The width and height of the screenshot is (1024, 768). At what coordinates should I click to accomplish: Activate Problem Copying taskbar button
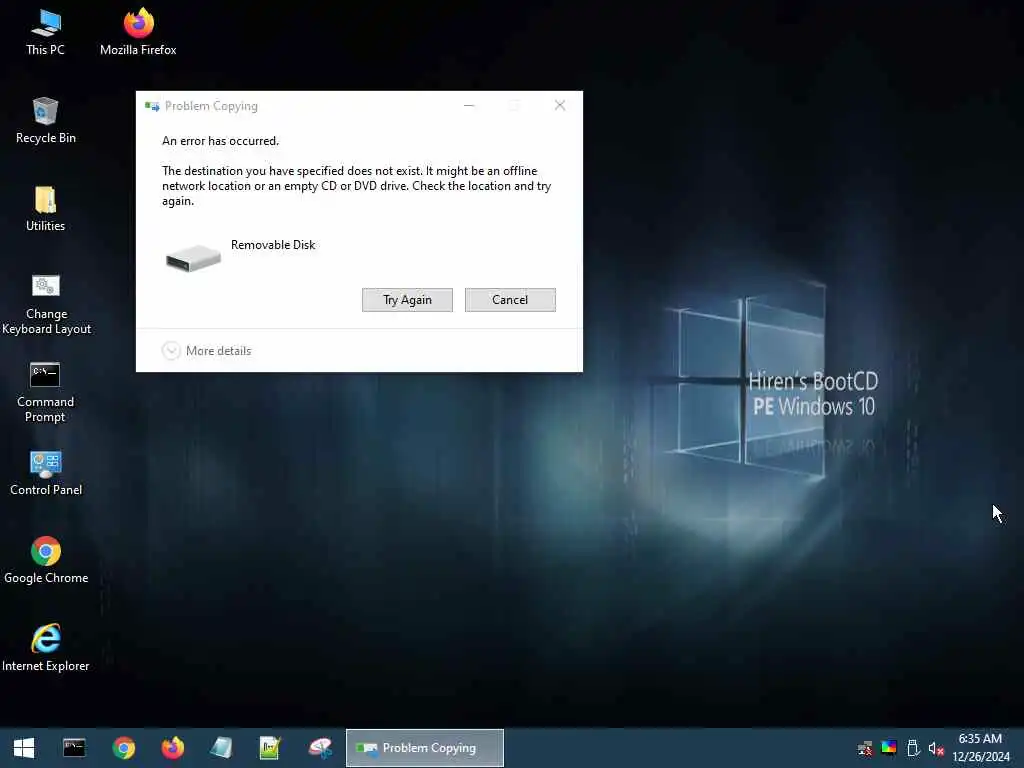424,748
